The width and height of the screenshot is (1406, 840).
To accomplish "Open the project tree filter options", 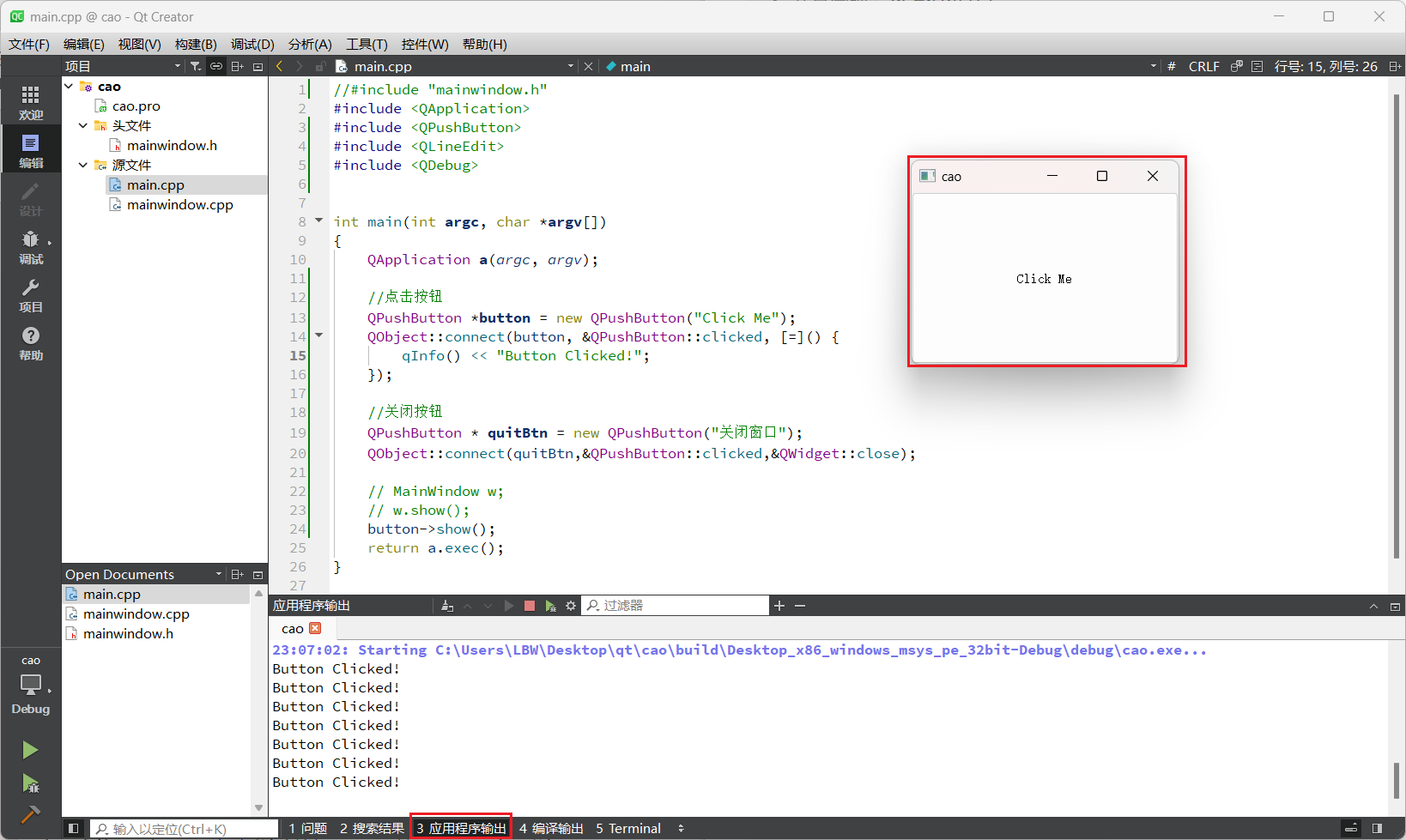I will coord(196,66).
